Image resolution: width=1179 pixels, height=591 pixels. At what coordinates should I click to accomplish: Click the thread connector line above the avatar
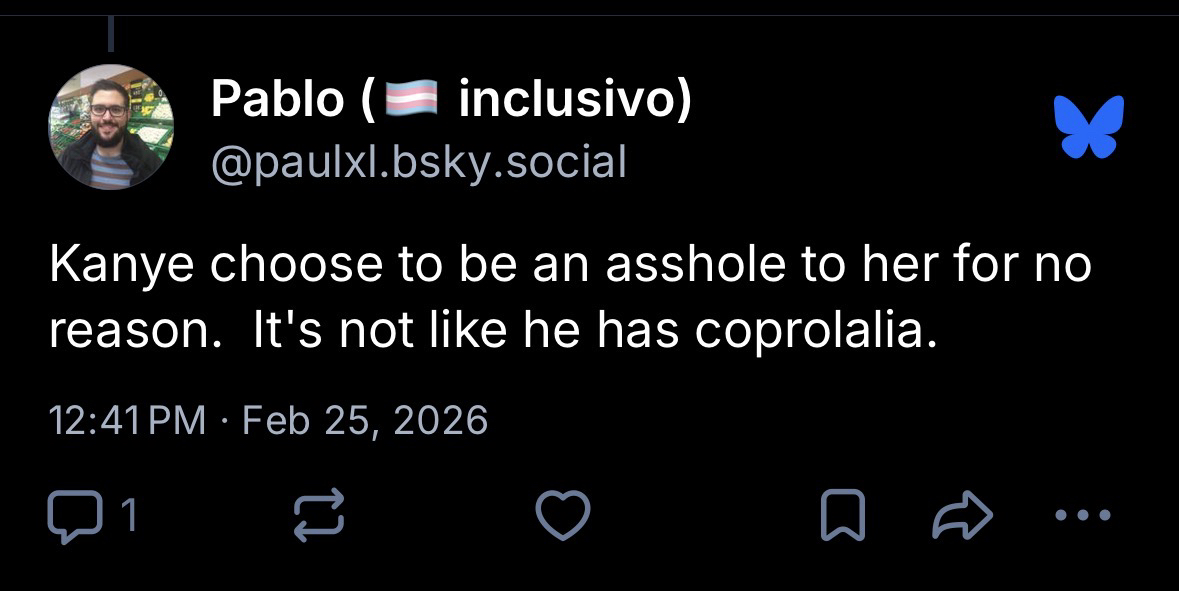112,33
